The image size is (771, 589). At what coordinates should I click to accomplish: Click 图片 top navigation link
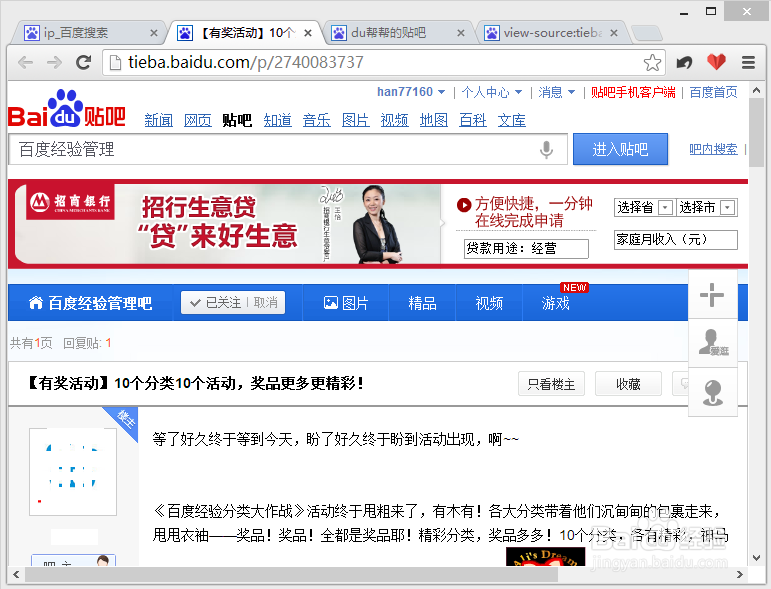pyautogui.click(x=356, y=119)
